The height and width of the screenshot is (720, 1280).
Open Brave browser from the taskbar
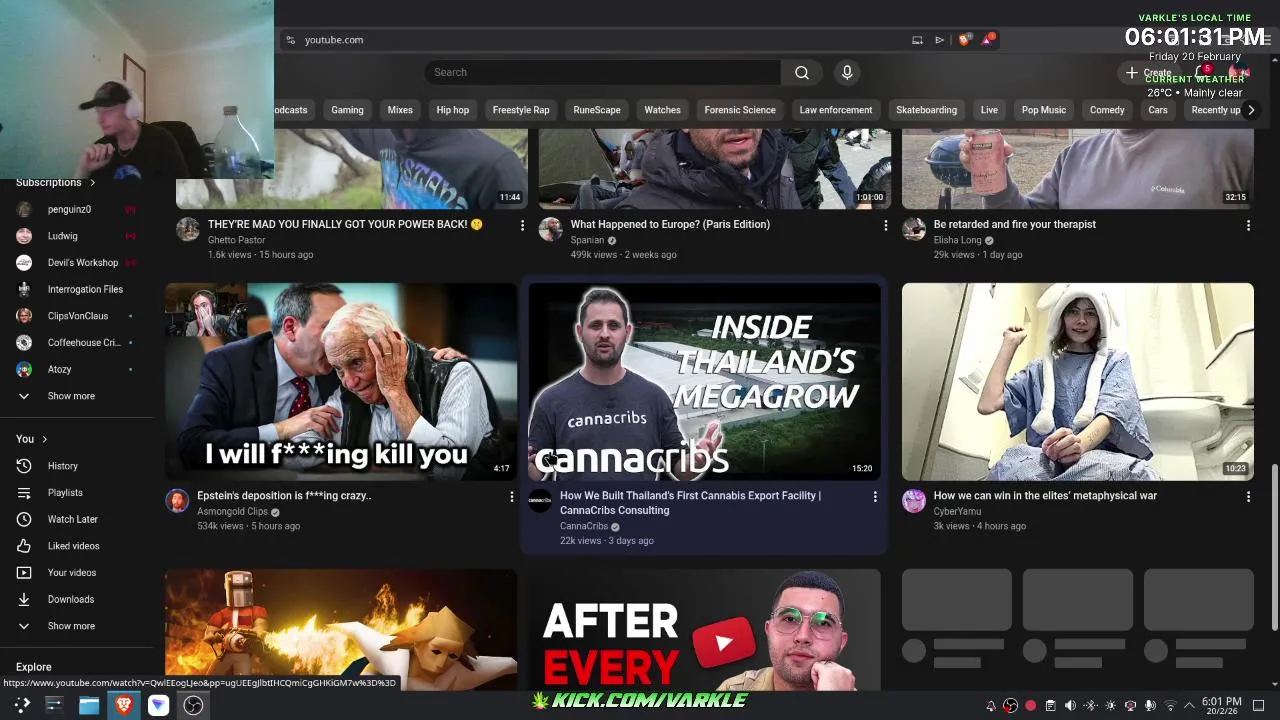click(124, 705)
